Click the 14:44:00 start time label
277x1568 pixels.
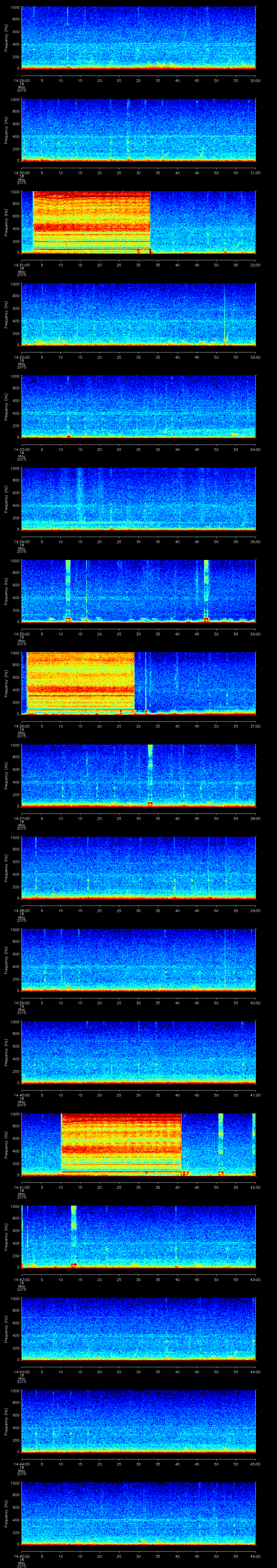coord(21,1464)
